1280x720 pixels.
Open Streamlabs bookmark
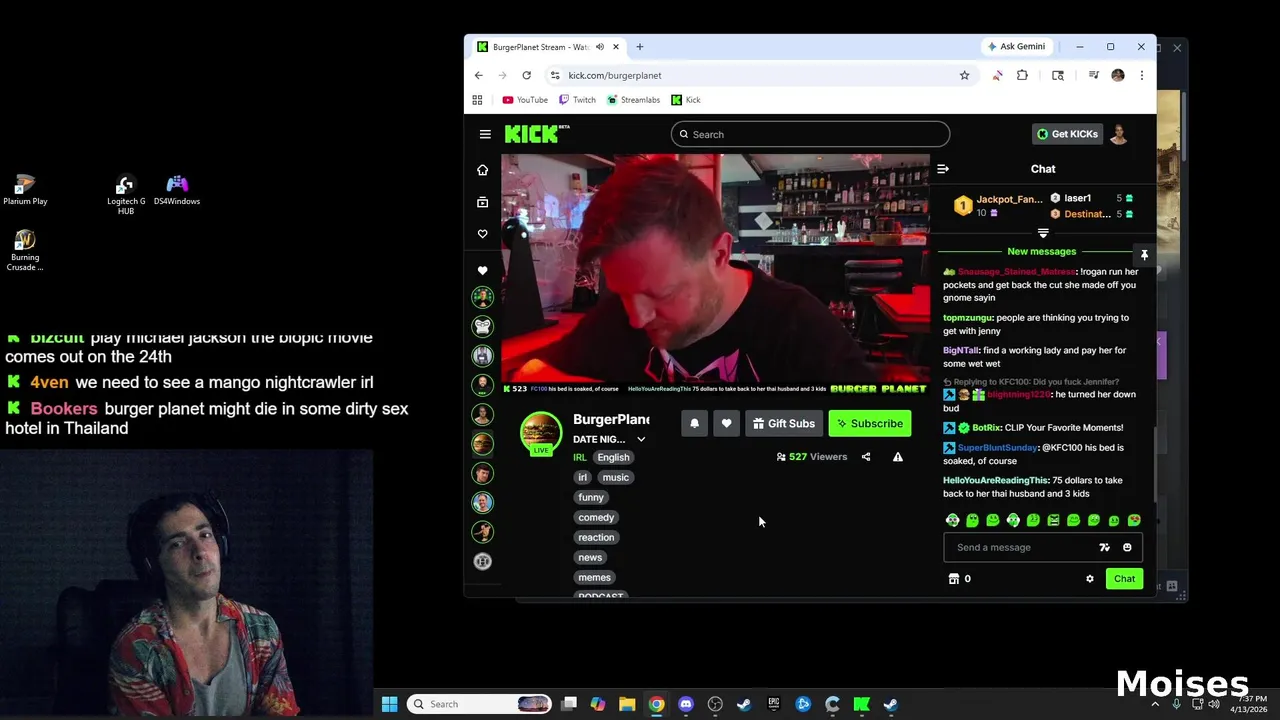pyautogui.click(x=633, y=100)
